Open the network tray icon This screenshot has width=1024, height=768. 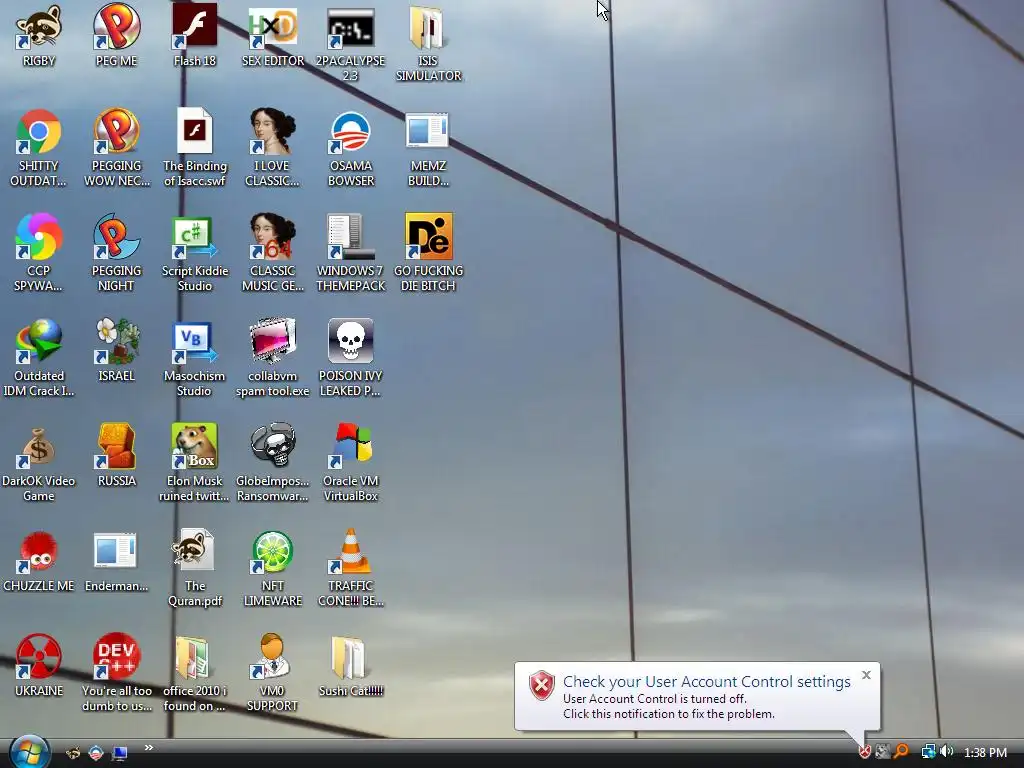pos(928,752)
